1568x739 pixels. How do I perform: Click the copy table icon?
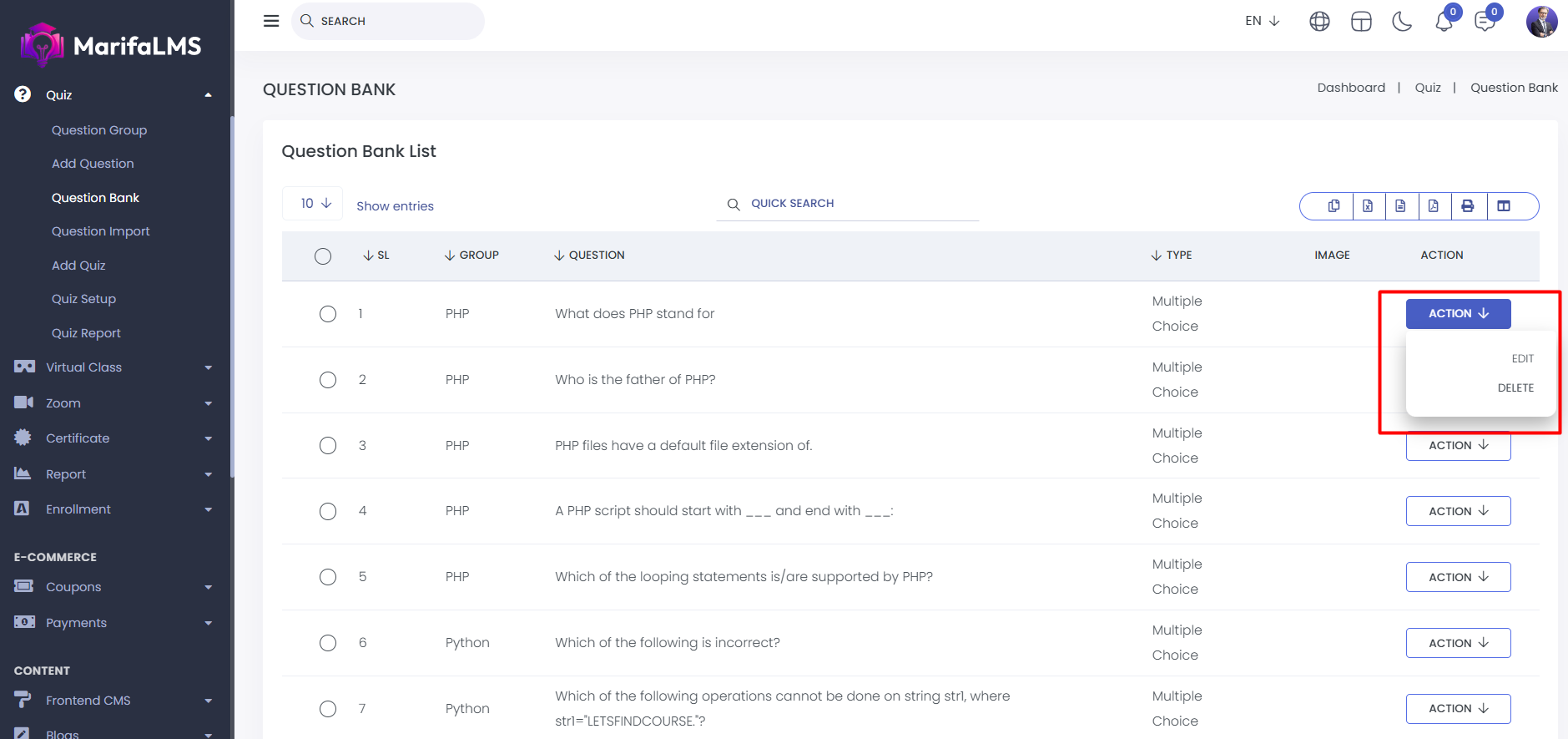coord(1334,206)
